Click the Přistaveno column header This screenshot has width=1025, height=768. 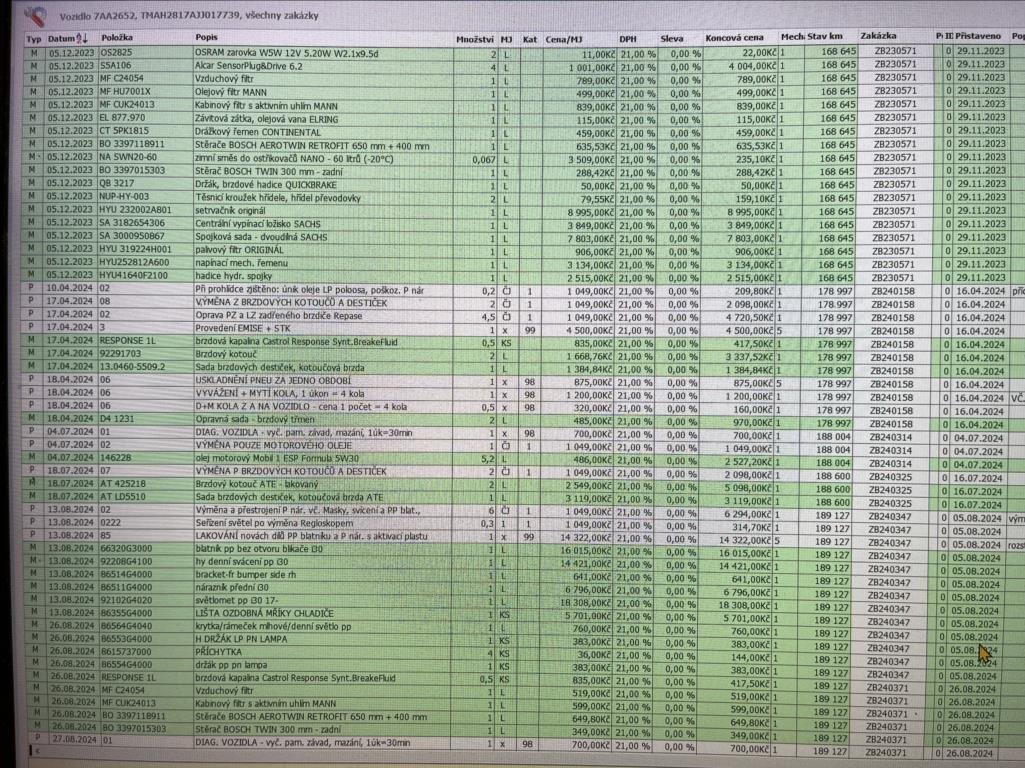(978, 36)
